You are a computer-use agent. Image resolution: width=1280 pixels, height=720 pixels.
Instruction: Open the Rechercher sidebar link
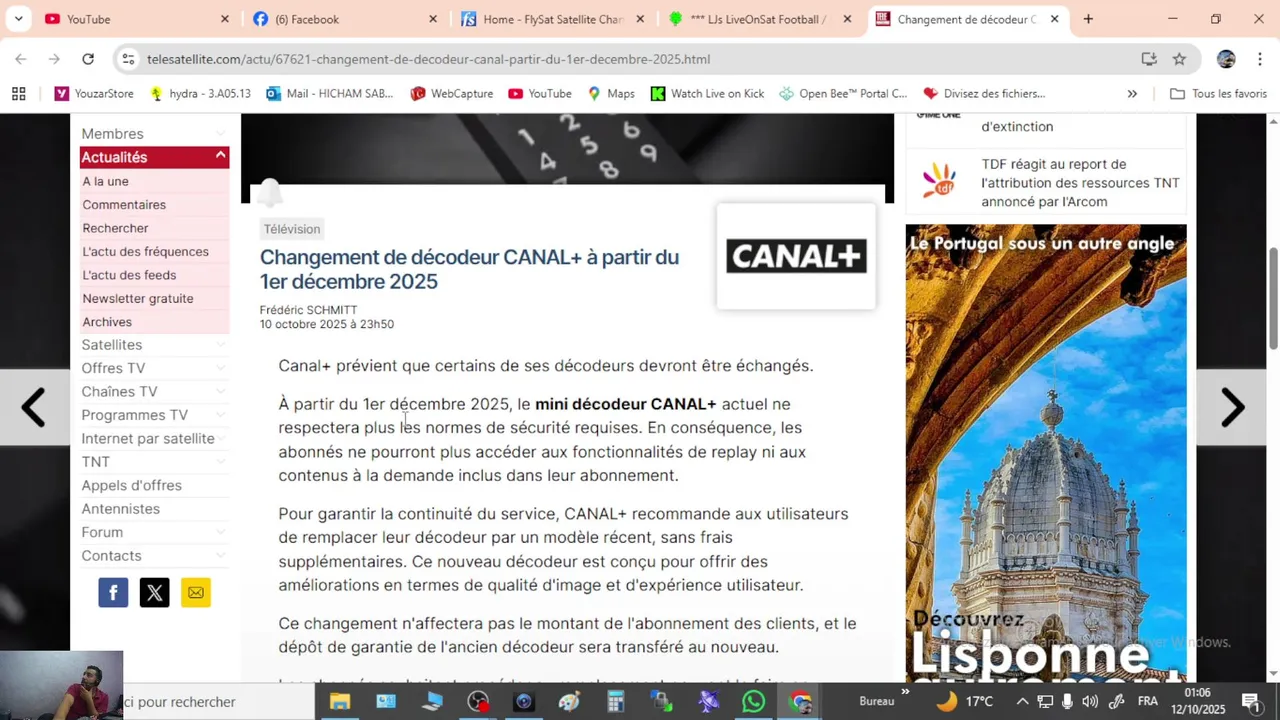115,228
